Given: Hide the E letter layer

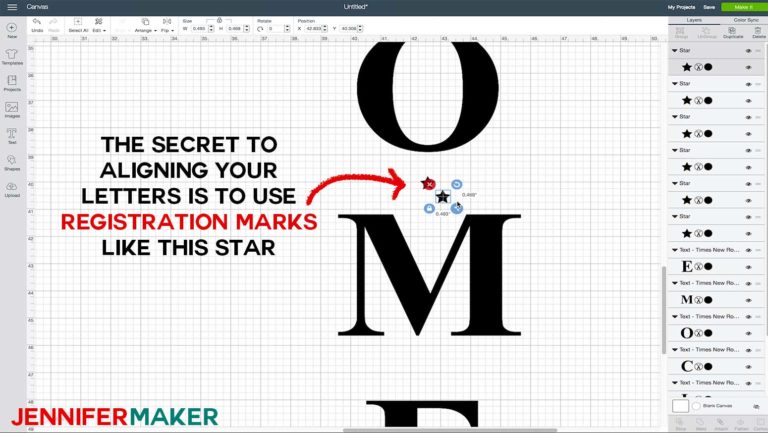Looking at the screenshot, I should [x=748, y=267].
